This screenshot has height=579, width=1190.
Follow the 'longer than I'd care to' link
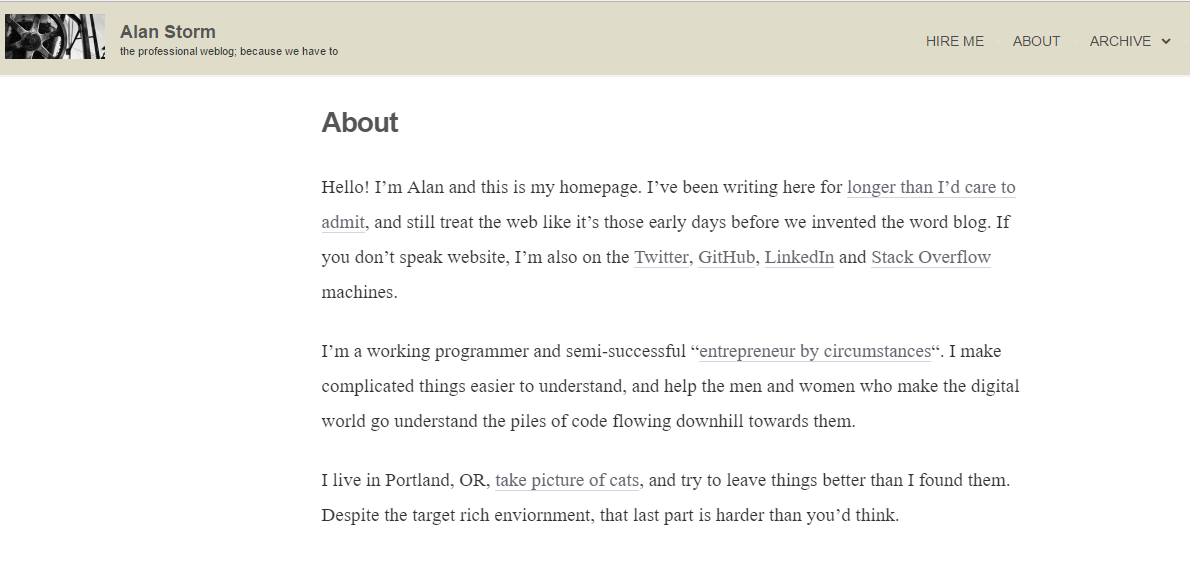point(931,187)
